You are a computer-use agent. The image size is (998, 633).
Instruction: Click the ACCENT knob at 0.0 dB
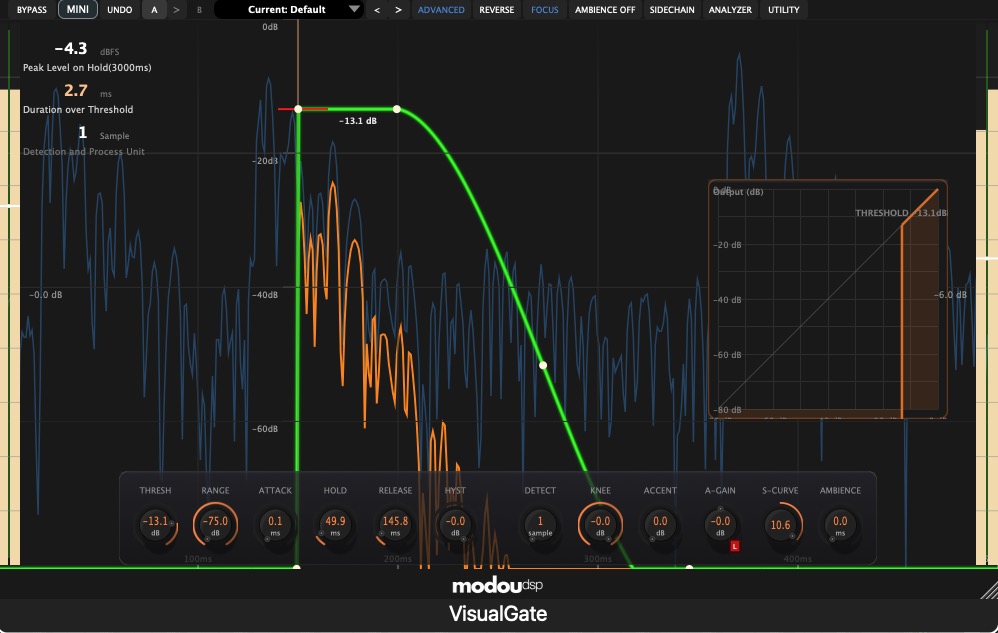[x=660, y=525]
